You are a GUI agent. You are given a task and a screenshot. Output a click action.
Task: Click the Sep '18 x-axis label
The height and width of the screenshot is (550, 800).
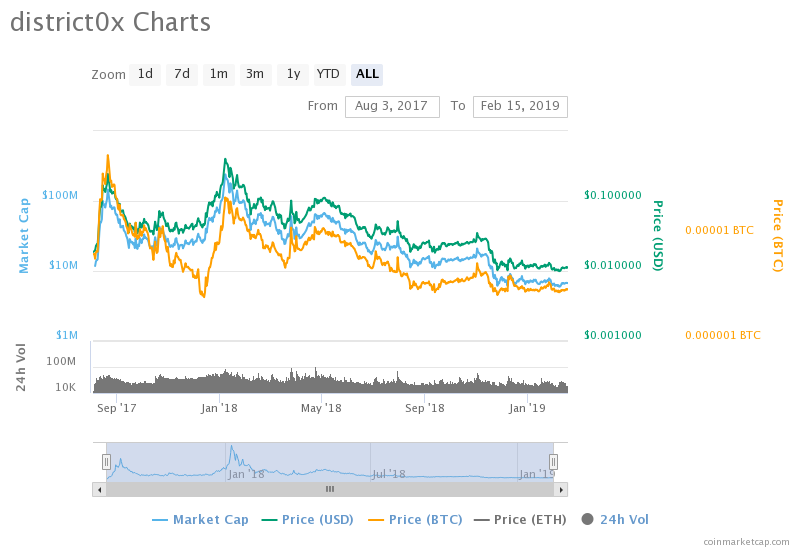click(424, 409)
